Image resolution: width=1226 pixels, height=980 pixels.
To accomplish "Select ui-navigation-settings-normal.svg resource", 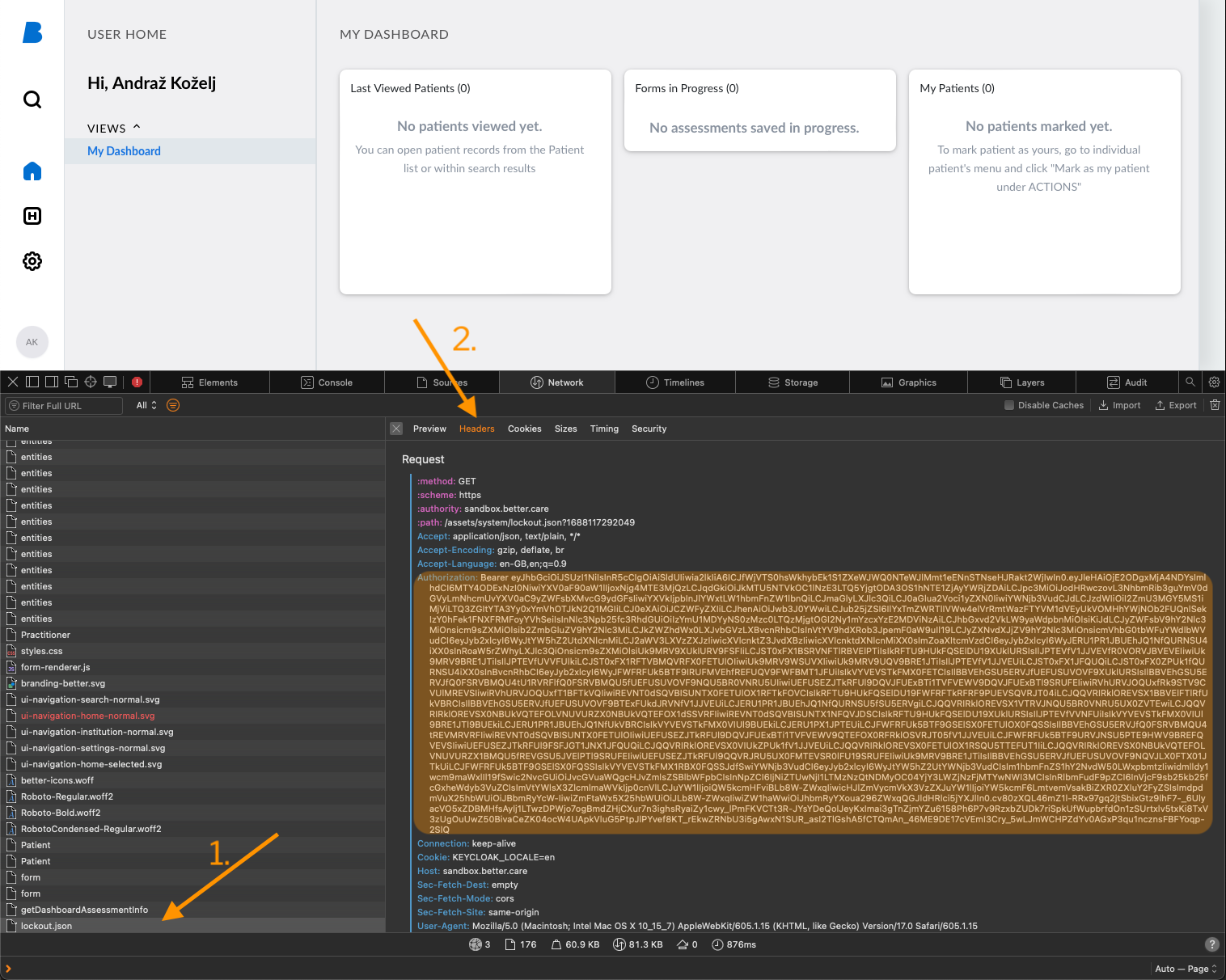I will tap(192, 748).
